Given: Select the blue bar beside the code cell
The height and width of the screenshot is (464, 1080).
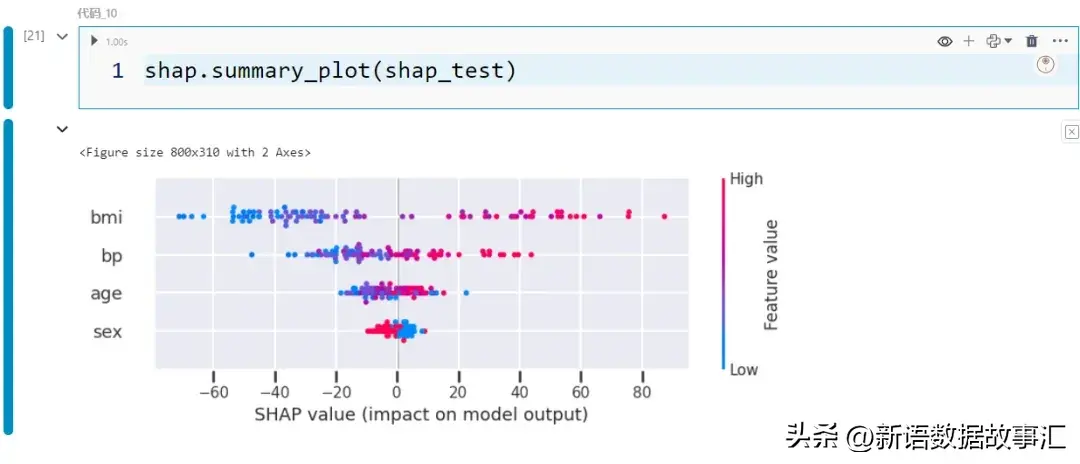Looking at the screenshot, I should point(8,67).
